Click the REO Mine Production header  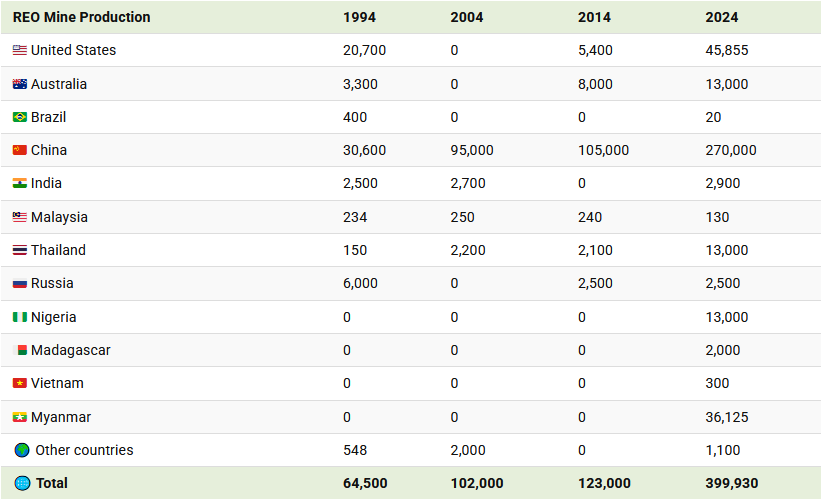coord(81,17)
